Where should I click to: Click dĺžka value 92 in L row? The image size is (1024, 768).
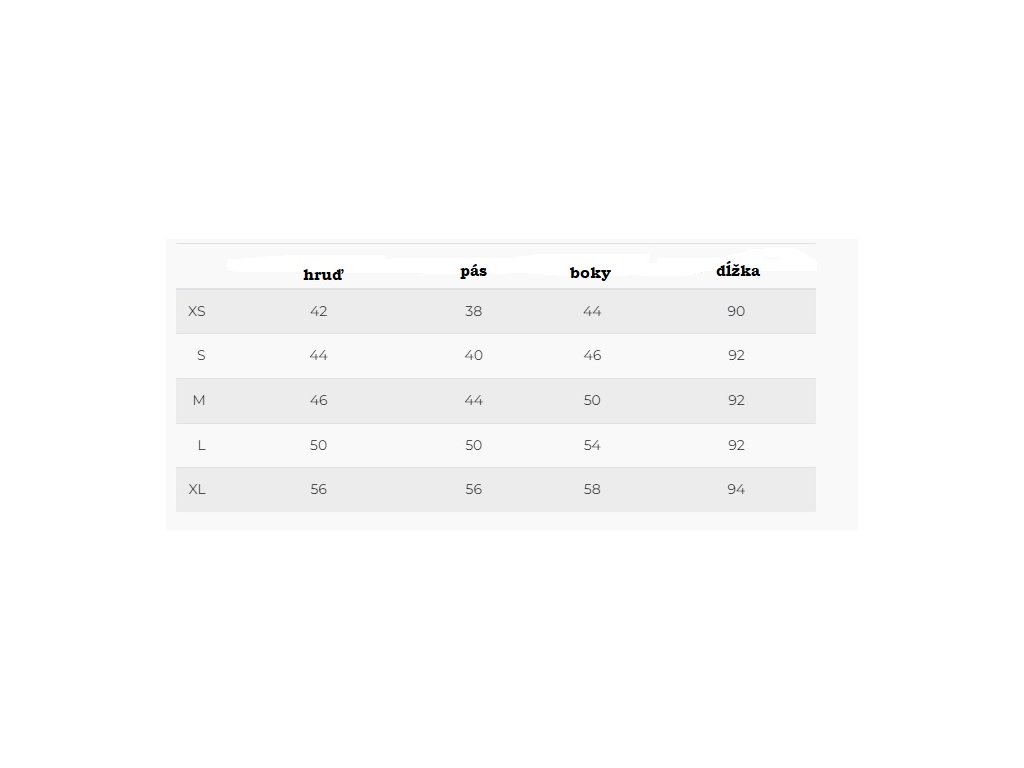click(x=737, y=445)
